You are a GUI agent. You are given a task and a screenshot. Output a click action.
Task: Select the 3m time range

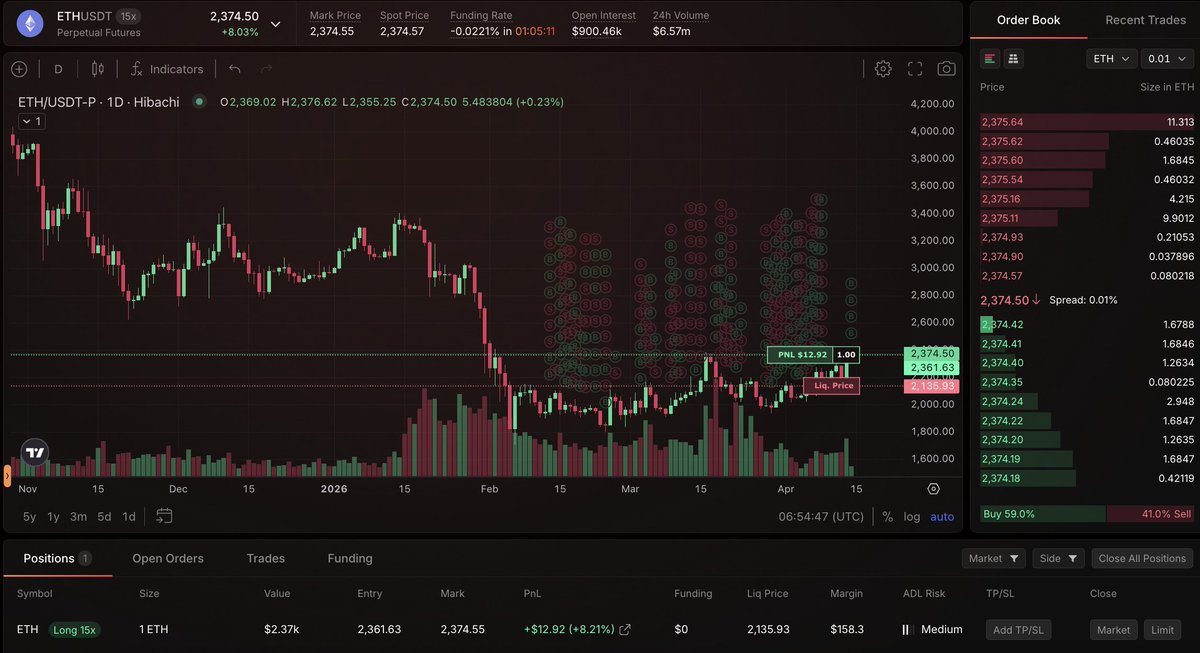(78, 517)
